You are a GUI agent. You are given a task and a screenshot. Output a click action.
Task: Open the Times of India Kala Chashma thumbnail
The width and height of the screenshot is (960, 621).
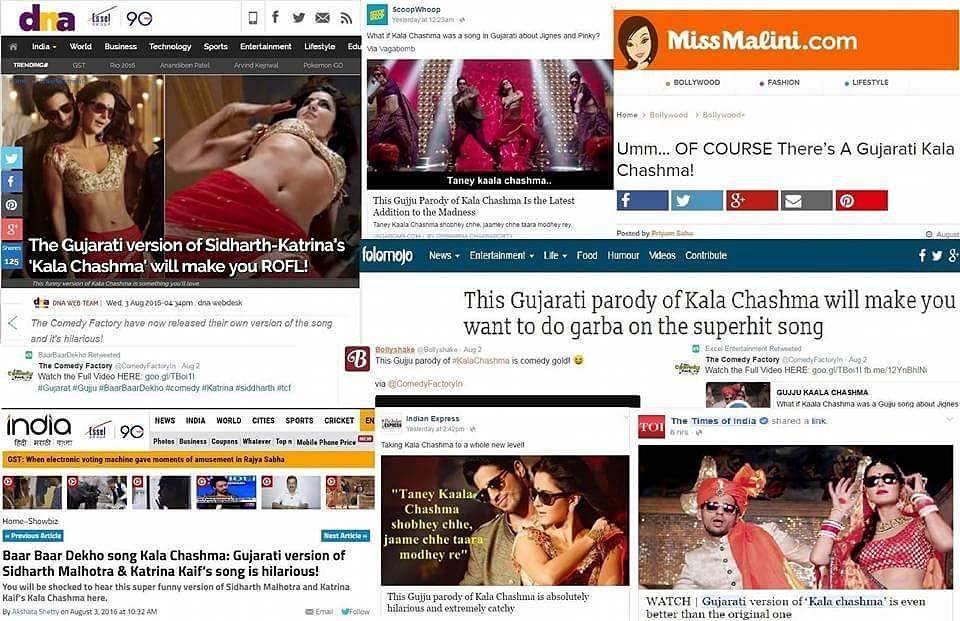(x=795, y=518)
